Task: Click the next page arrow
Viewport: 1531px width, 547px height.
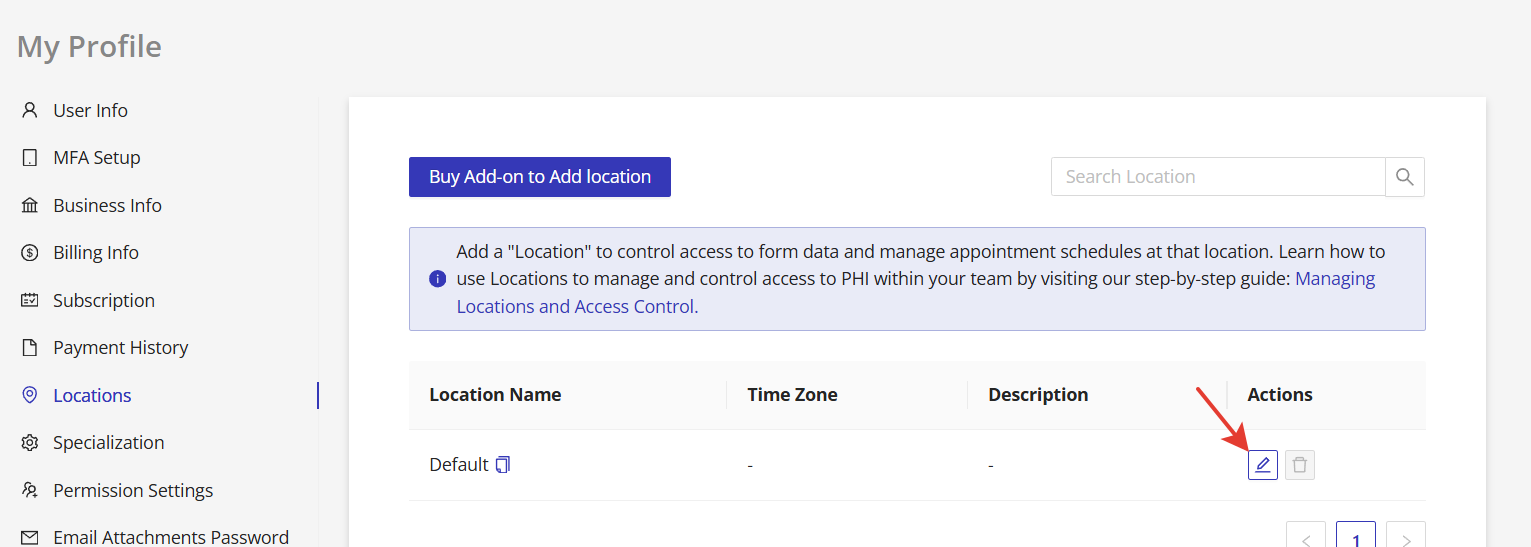Action: click(1405, 537)
